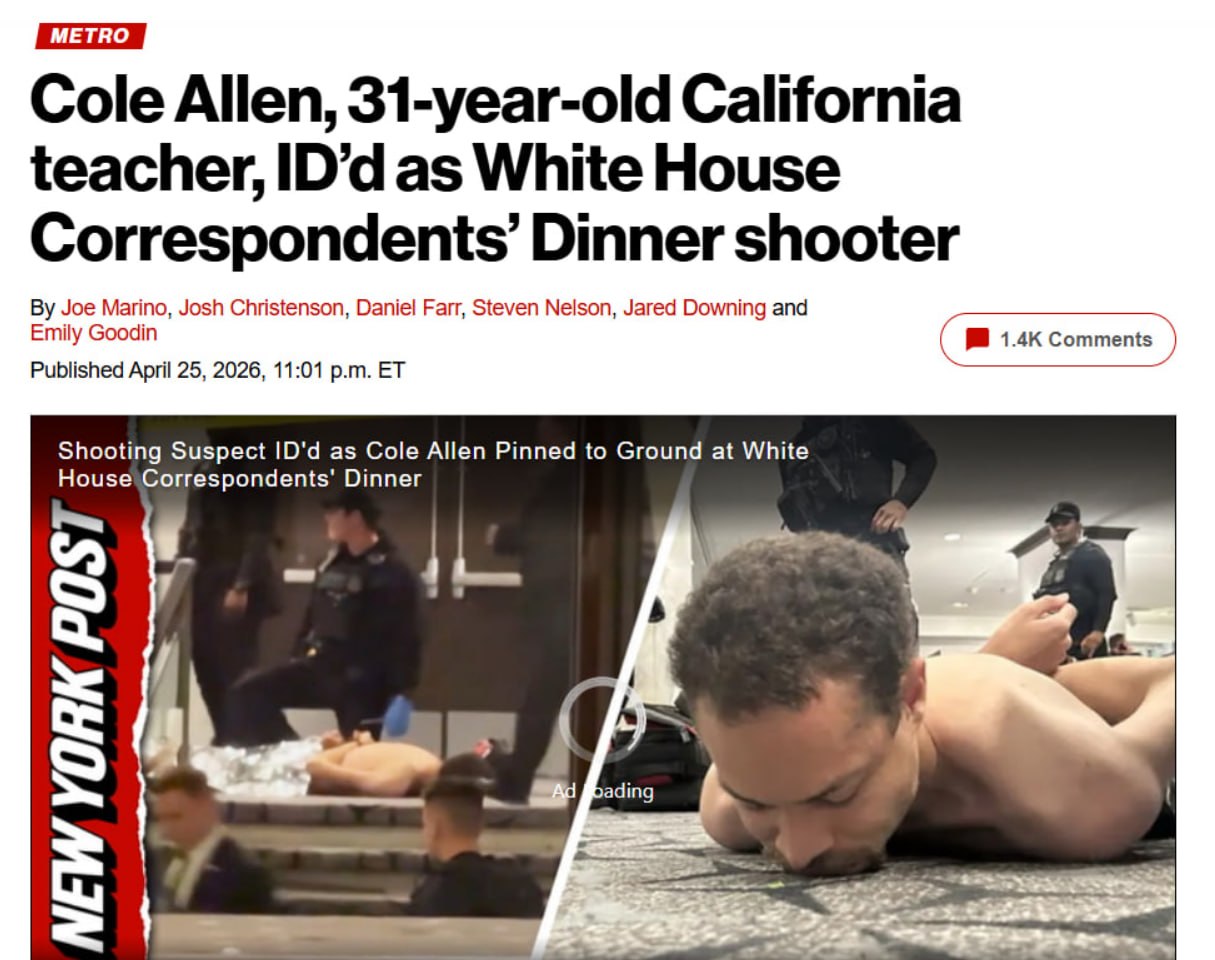Click the video title caption overlay
This screenshot has width=1215, height=960.
click(433, 464)
